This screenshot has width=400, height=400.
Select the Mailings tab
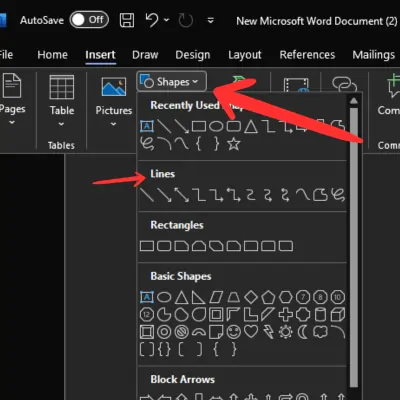coord(373,55)
